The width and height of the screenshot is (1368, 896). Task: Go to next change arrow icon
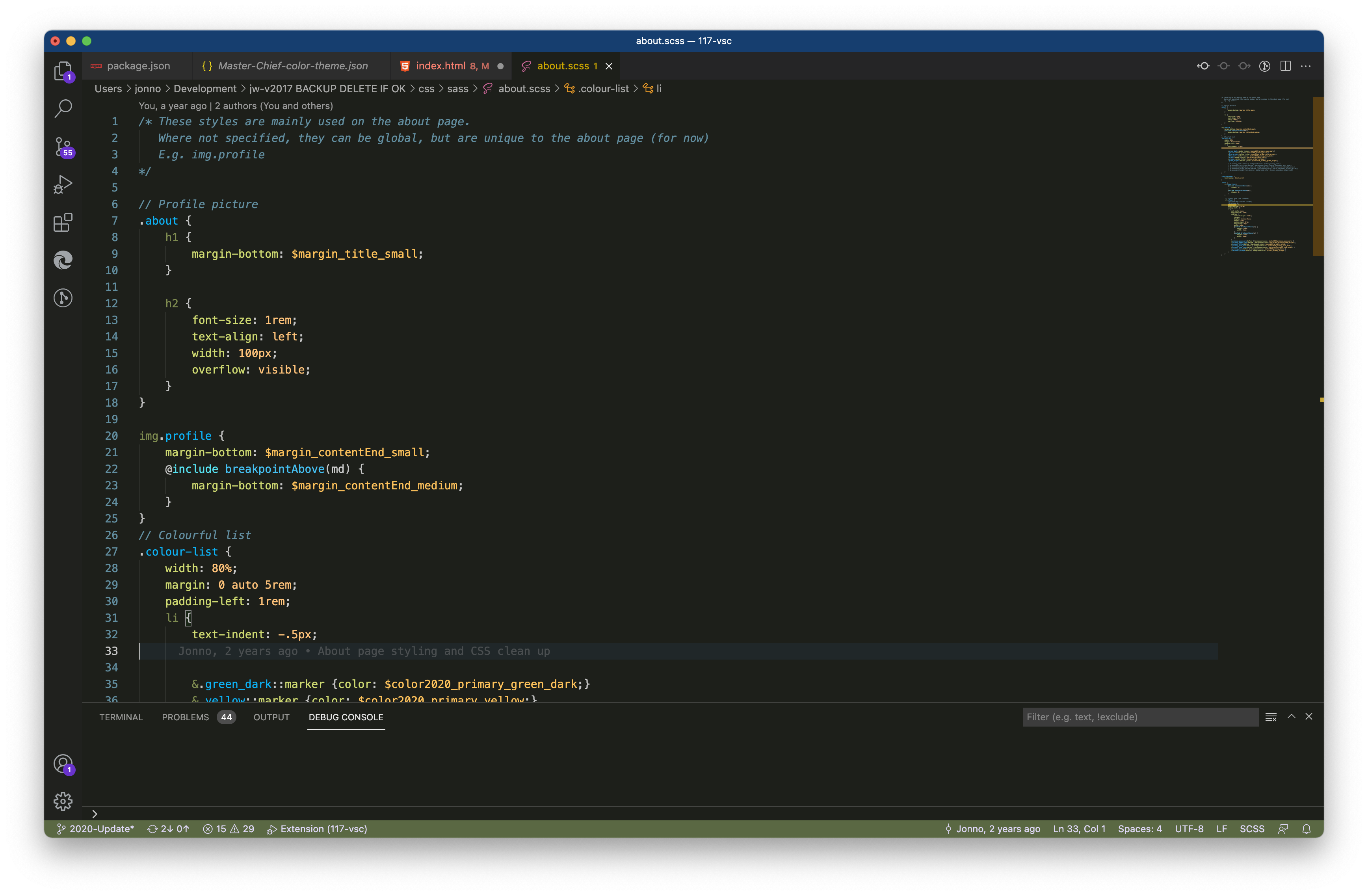tap(1244, 65)
